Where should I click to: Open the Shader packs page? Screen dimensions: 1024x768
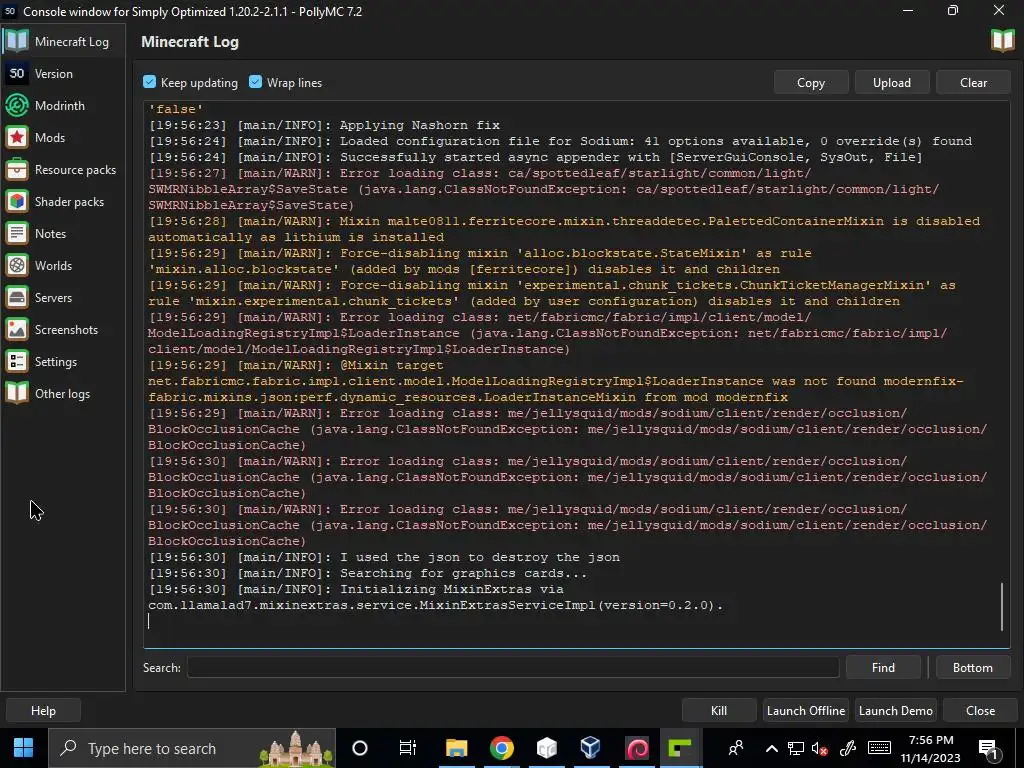[63, 202]
